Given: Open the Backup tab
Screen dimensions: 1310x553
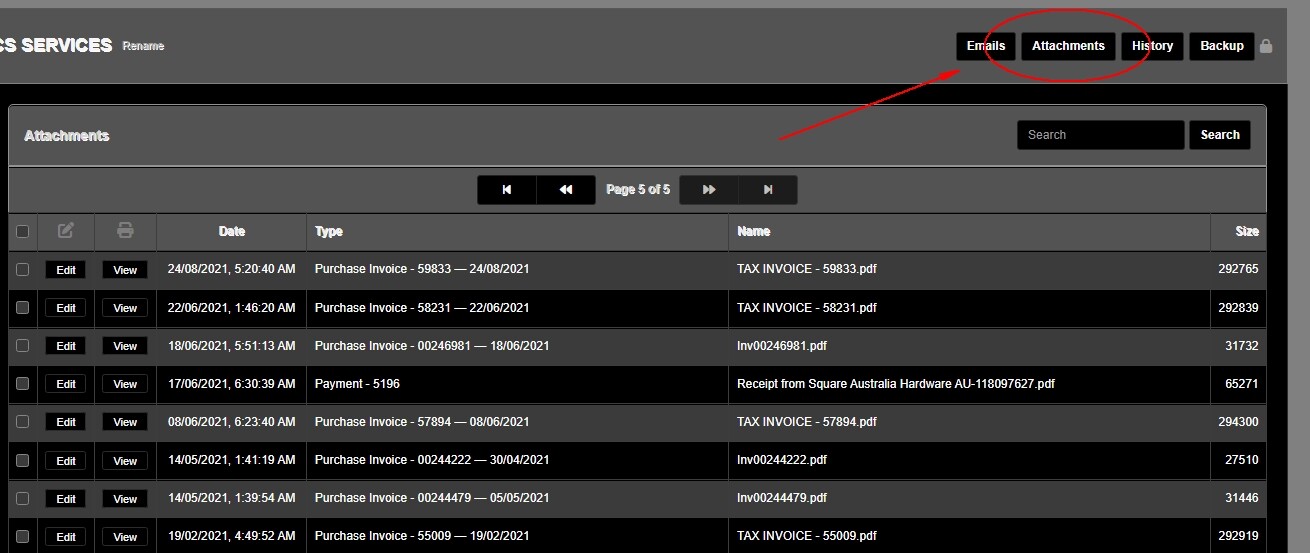Looking at the screenshot, I should coord(1221,46).
